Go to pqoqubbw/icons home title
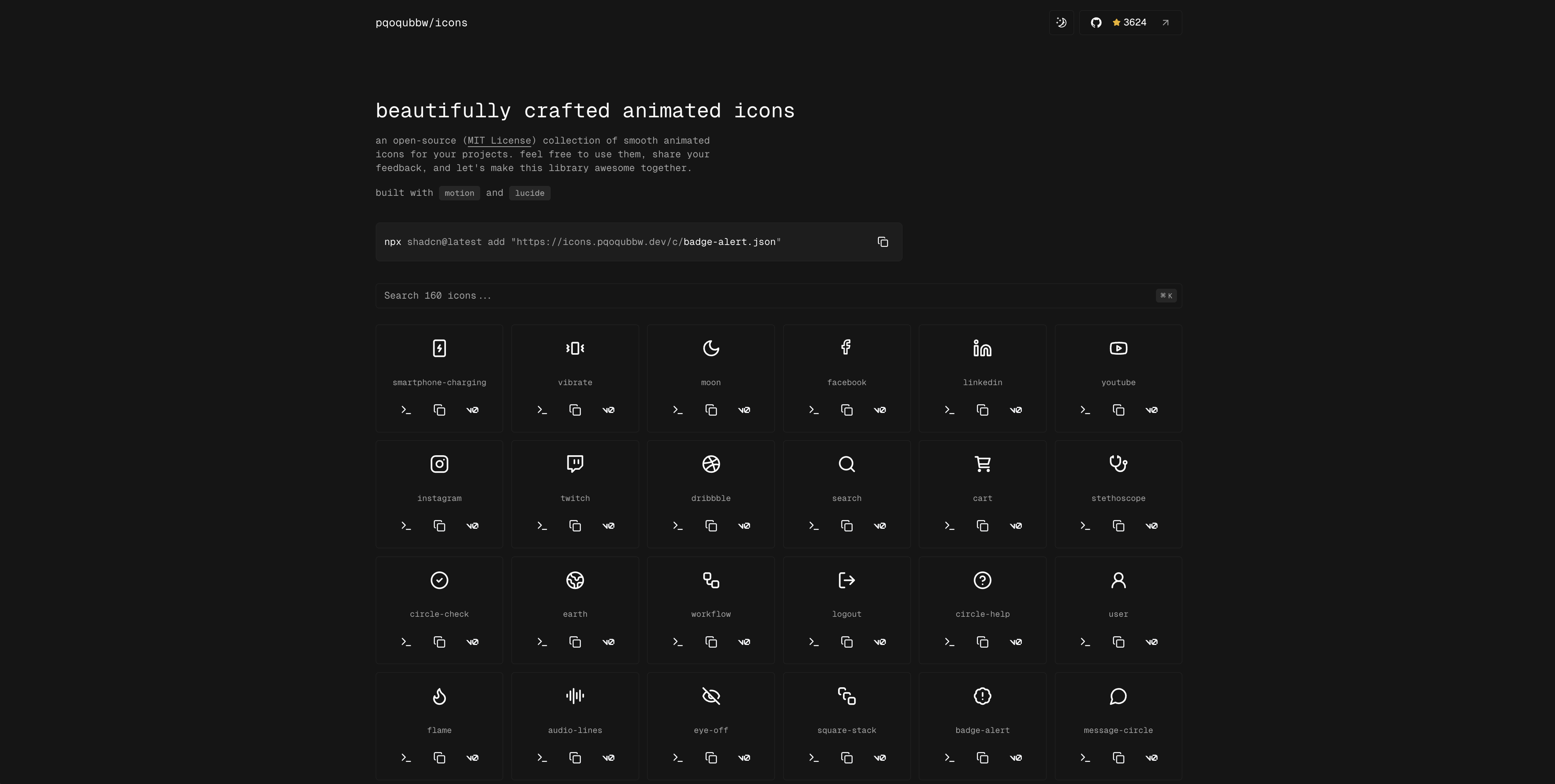This screenshot has width=1555, height=784. click(422, 23)
